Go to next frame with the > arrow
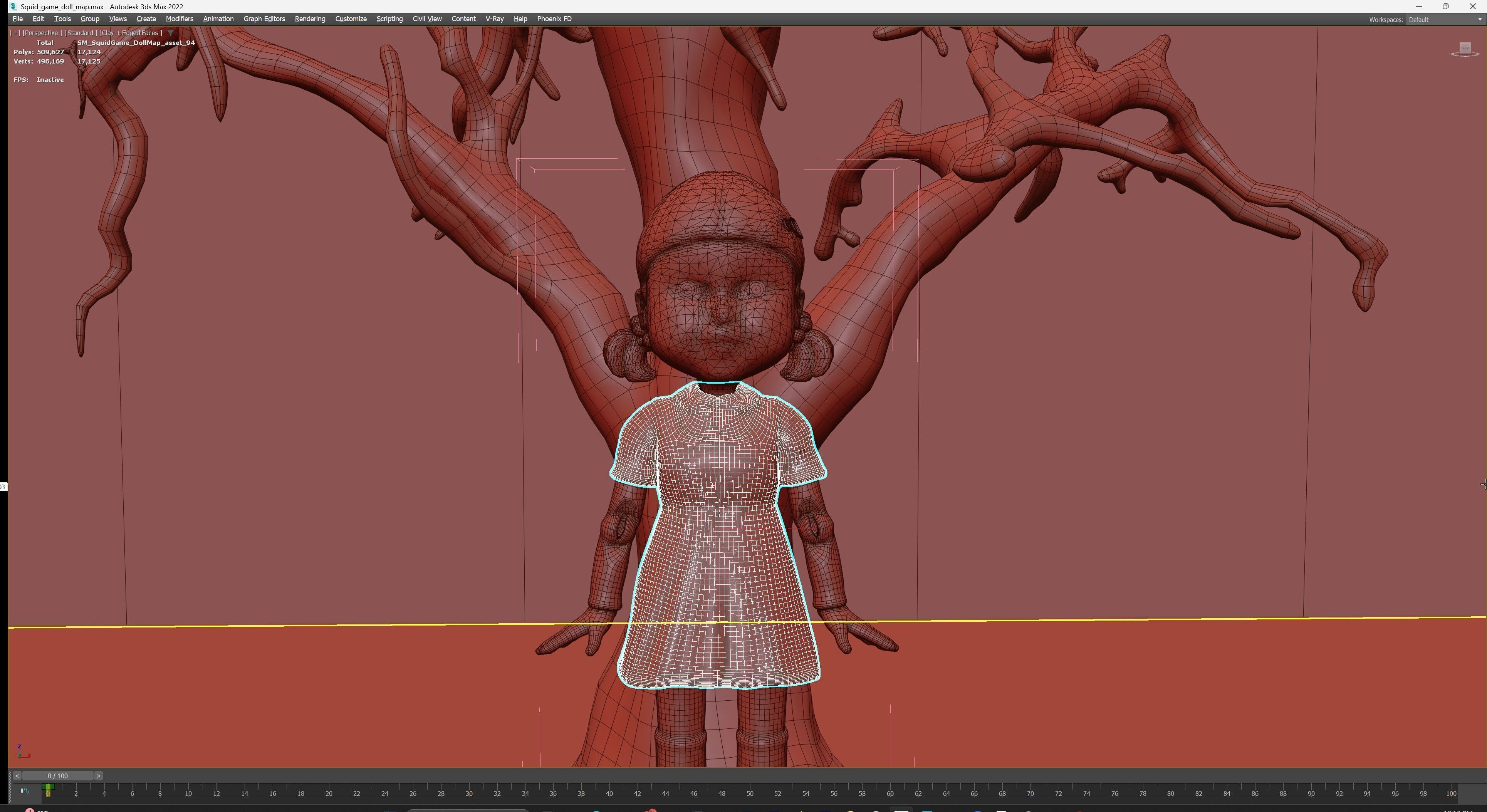1487x812 pixels. [x=99, y=776]
